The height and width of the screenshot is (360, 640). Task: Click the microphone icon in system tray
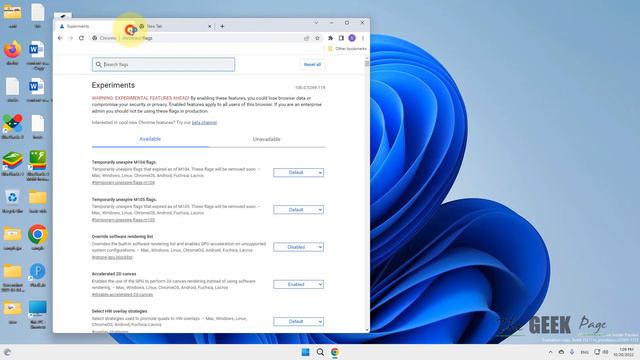pyautogui.click(x=572, y=352)
